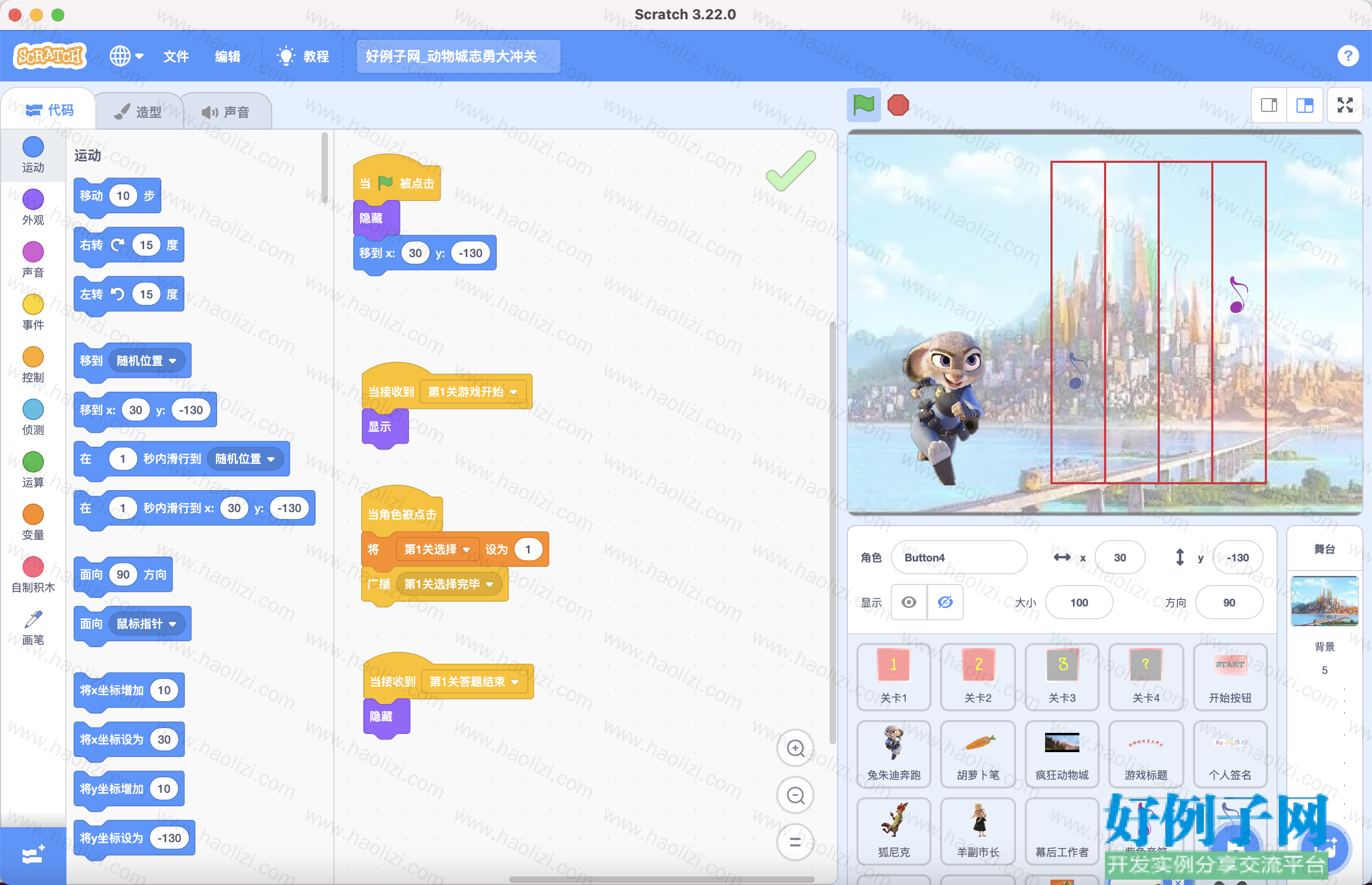The height and width of the screenshot is (885, 1372).
Task: Click the 左转 15 度 block
Action: (129, 295)
